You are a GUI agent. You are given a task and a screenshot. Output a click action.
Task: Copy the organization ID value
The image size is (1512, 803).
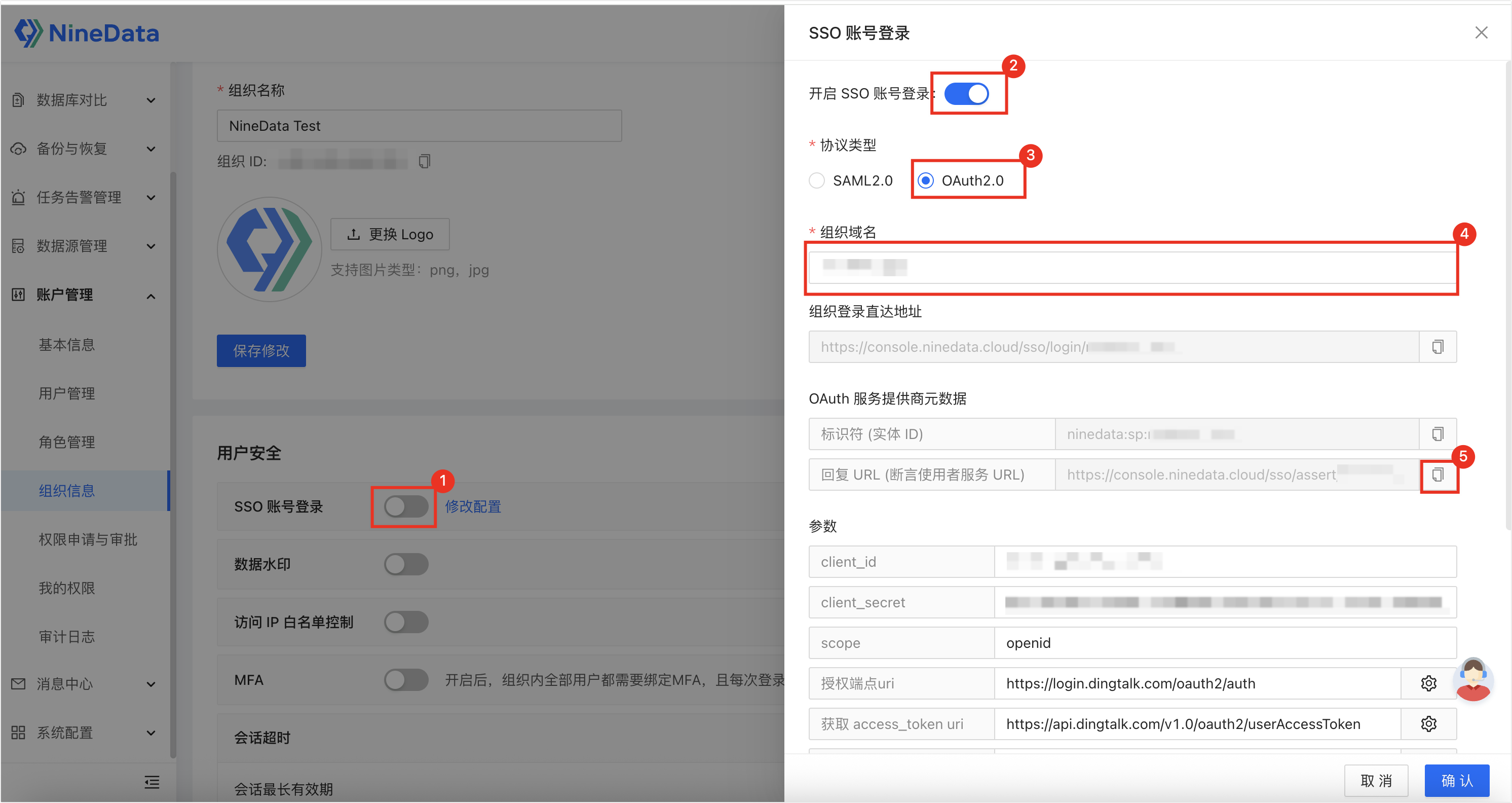(425, 161)
